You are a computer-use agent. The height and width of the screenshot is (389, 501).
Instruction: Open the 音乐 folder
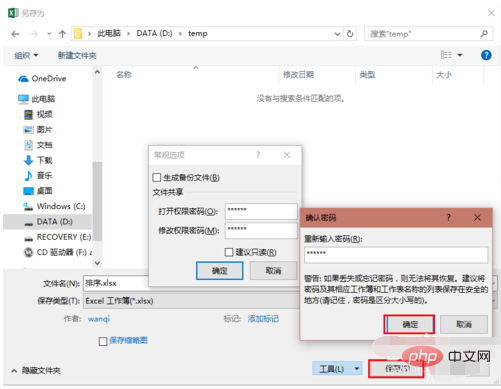pyautogui.click(x=38, y=176)
